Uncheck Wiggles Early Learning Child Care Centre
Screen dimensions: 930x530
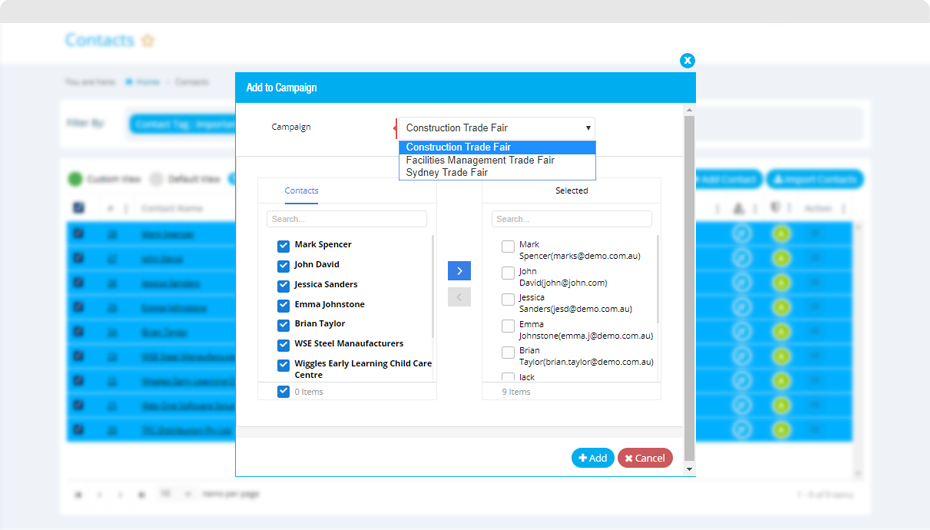pos(284,365)
